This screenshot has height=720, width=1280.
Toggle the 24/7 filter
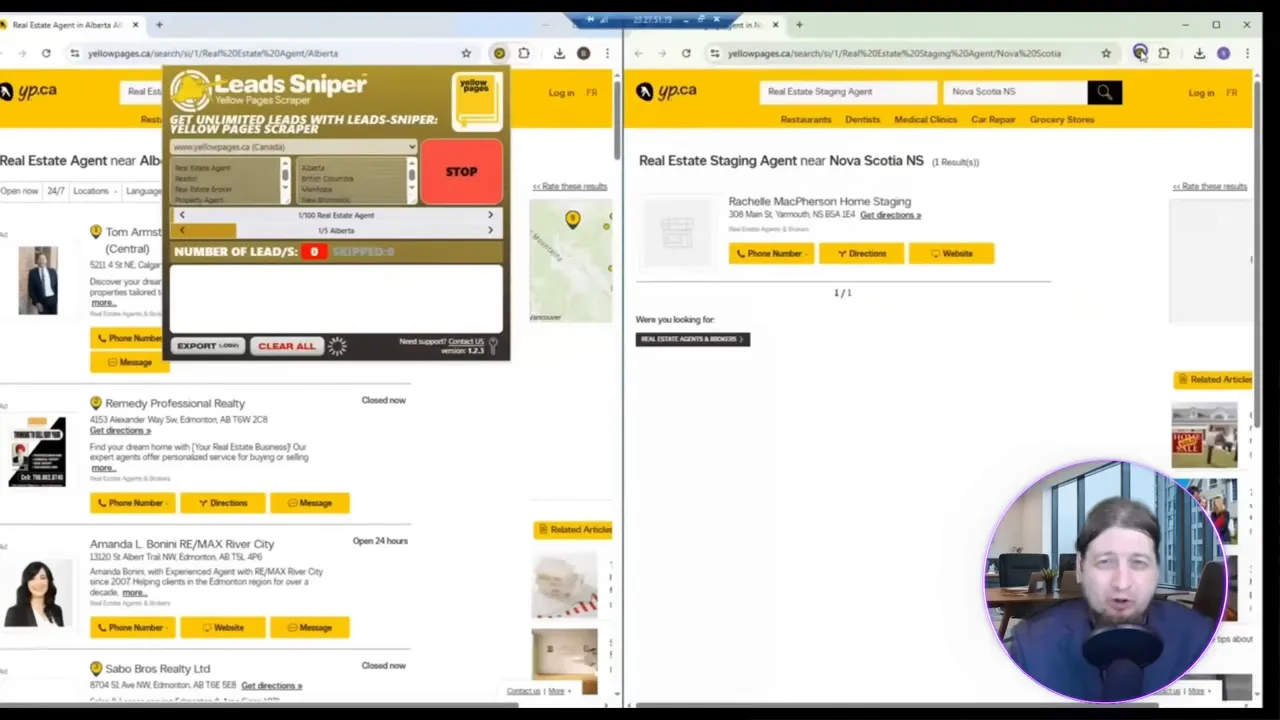55,191
